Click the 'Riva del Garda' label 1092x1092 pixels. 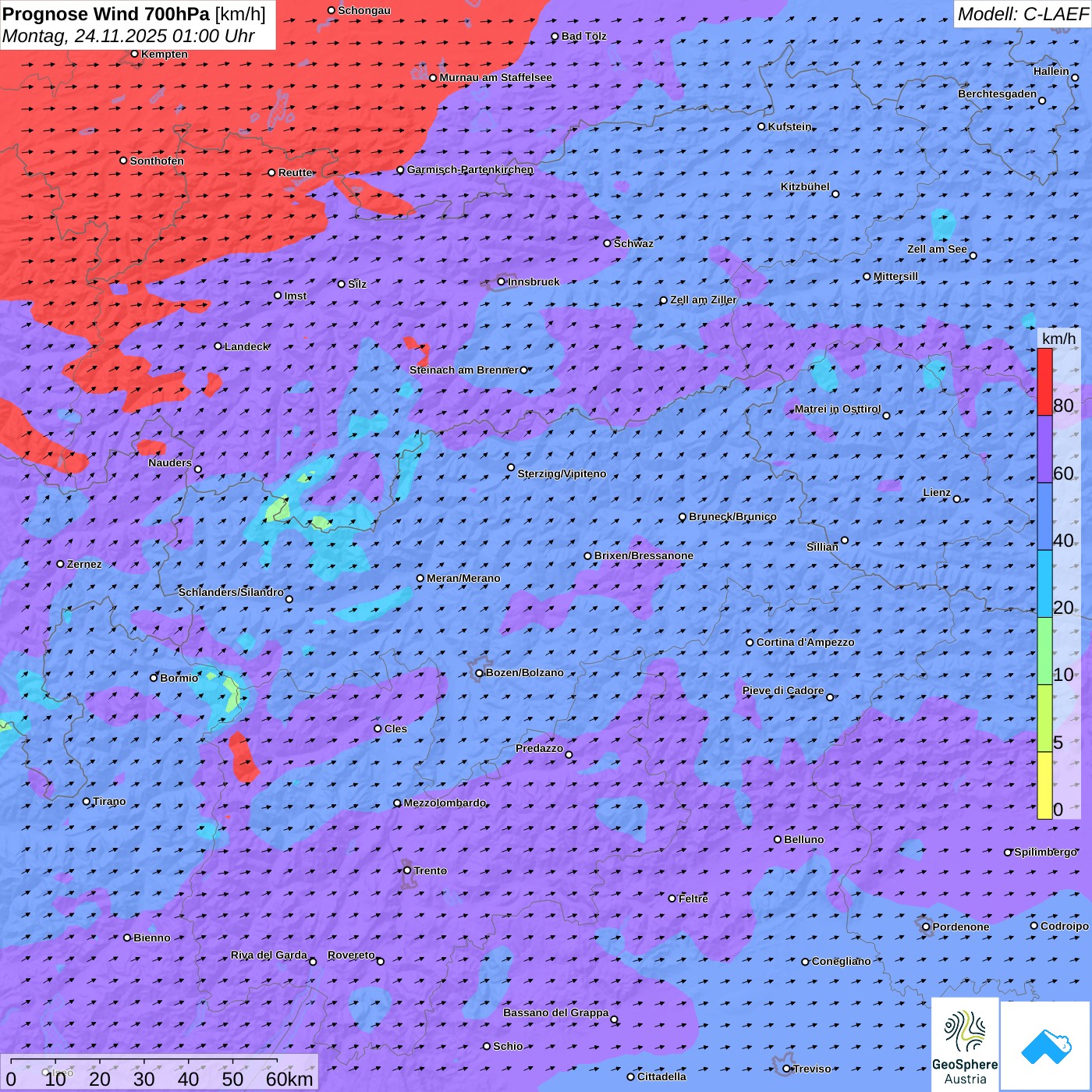click(269, 955)
